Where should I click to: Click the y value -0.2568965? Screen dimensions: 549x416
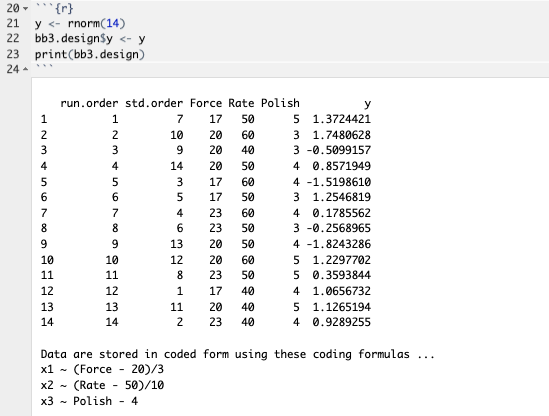pos(339,228)
